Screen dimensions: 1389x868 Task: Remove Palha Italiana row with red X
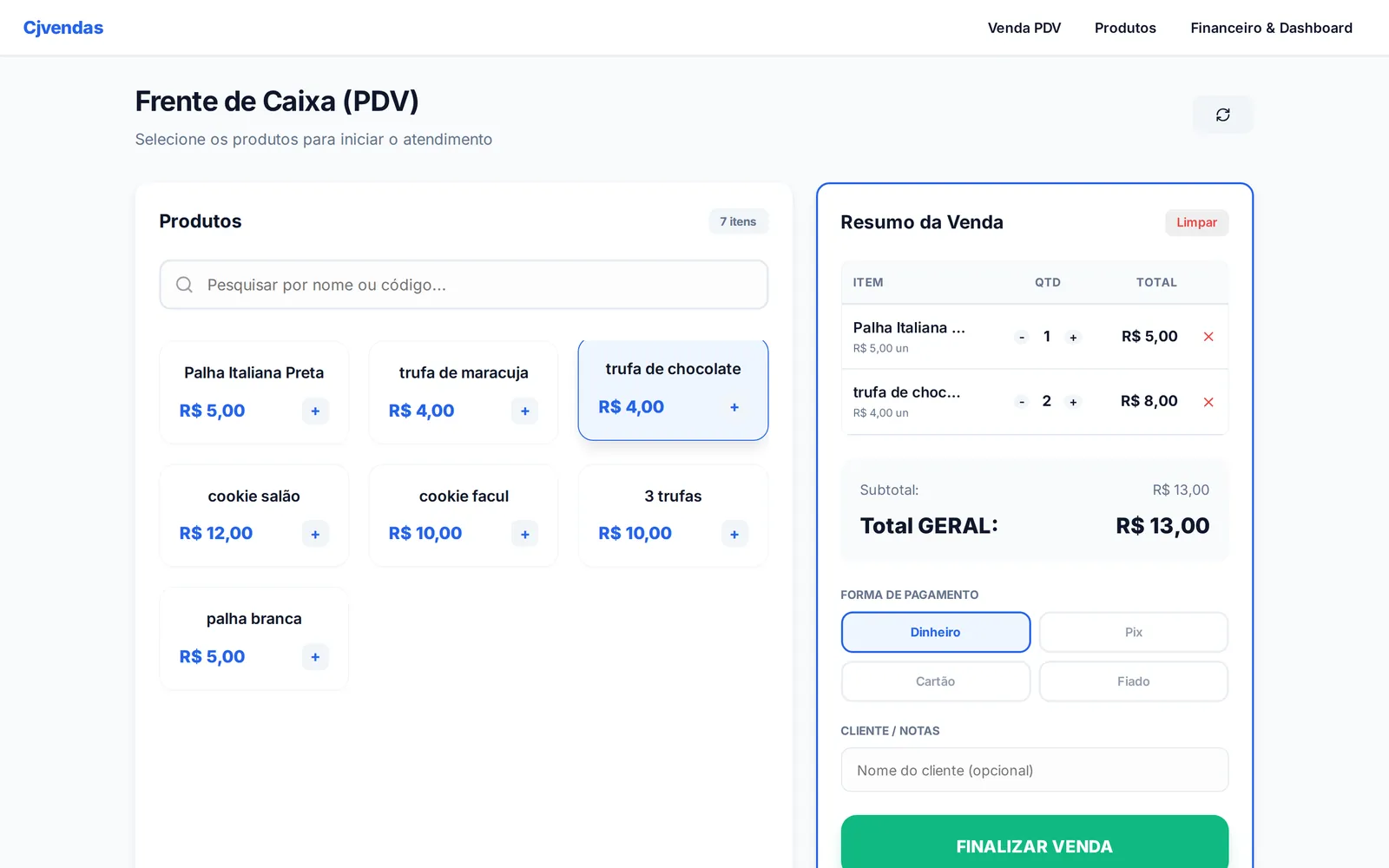1208,337
